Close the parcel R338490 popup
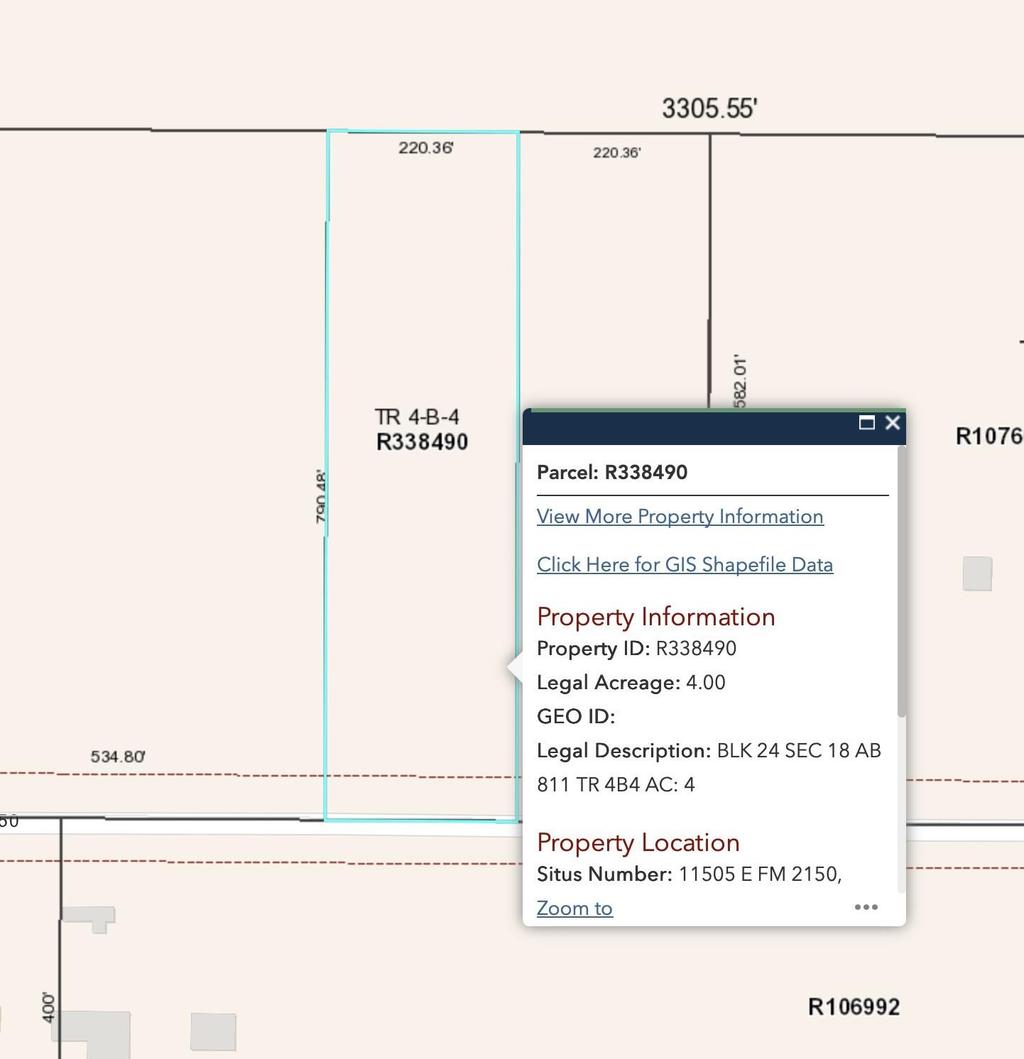 pyautogui.click(x=893, y=423)
